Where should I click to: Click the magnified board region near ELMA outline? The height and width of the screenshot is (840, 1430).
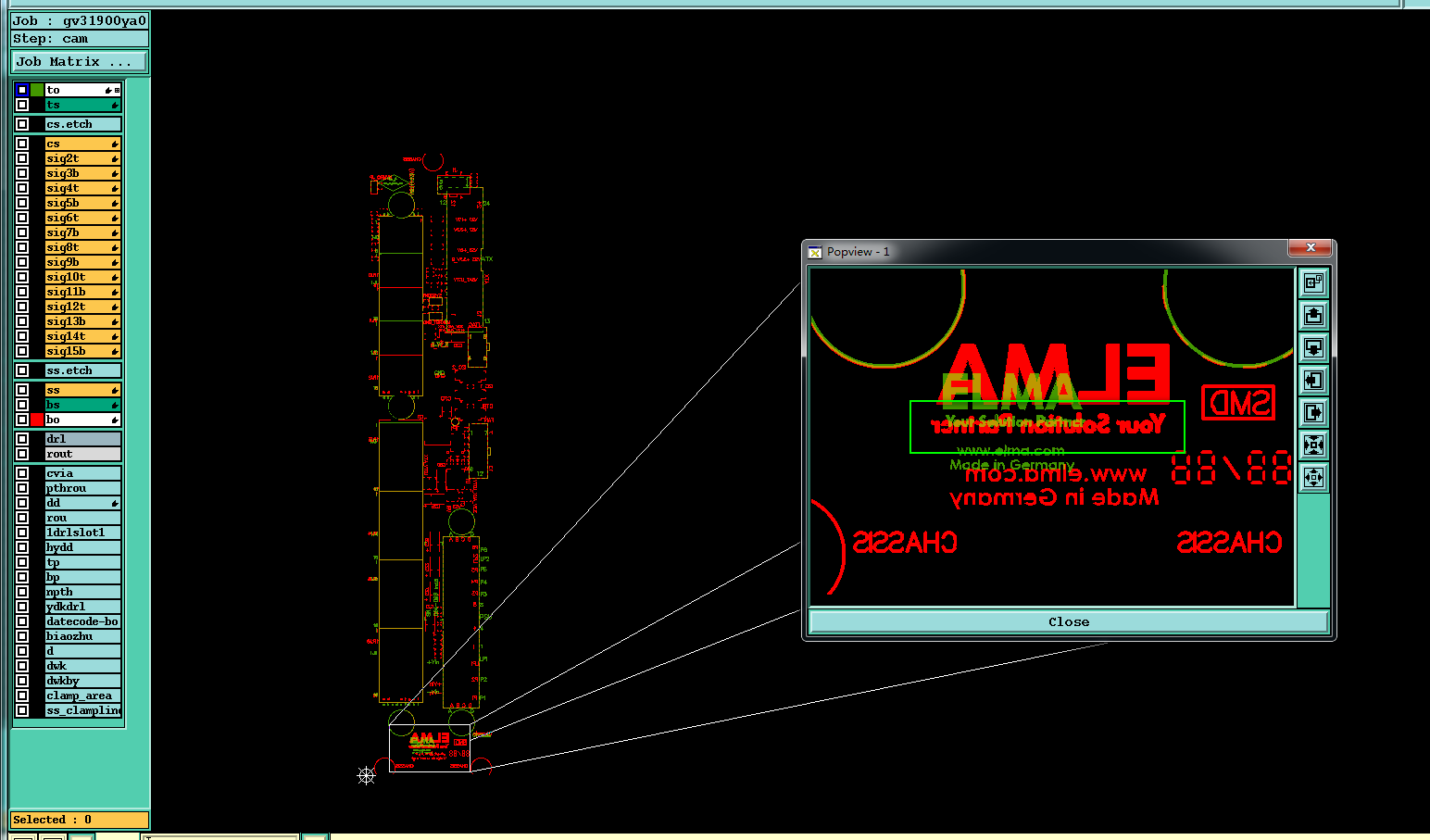coord(430,748)
